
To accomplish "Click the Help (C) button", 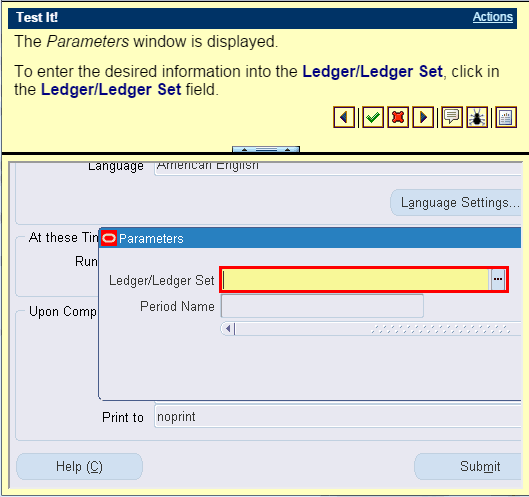I will point(79,466).
